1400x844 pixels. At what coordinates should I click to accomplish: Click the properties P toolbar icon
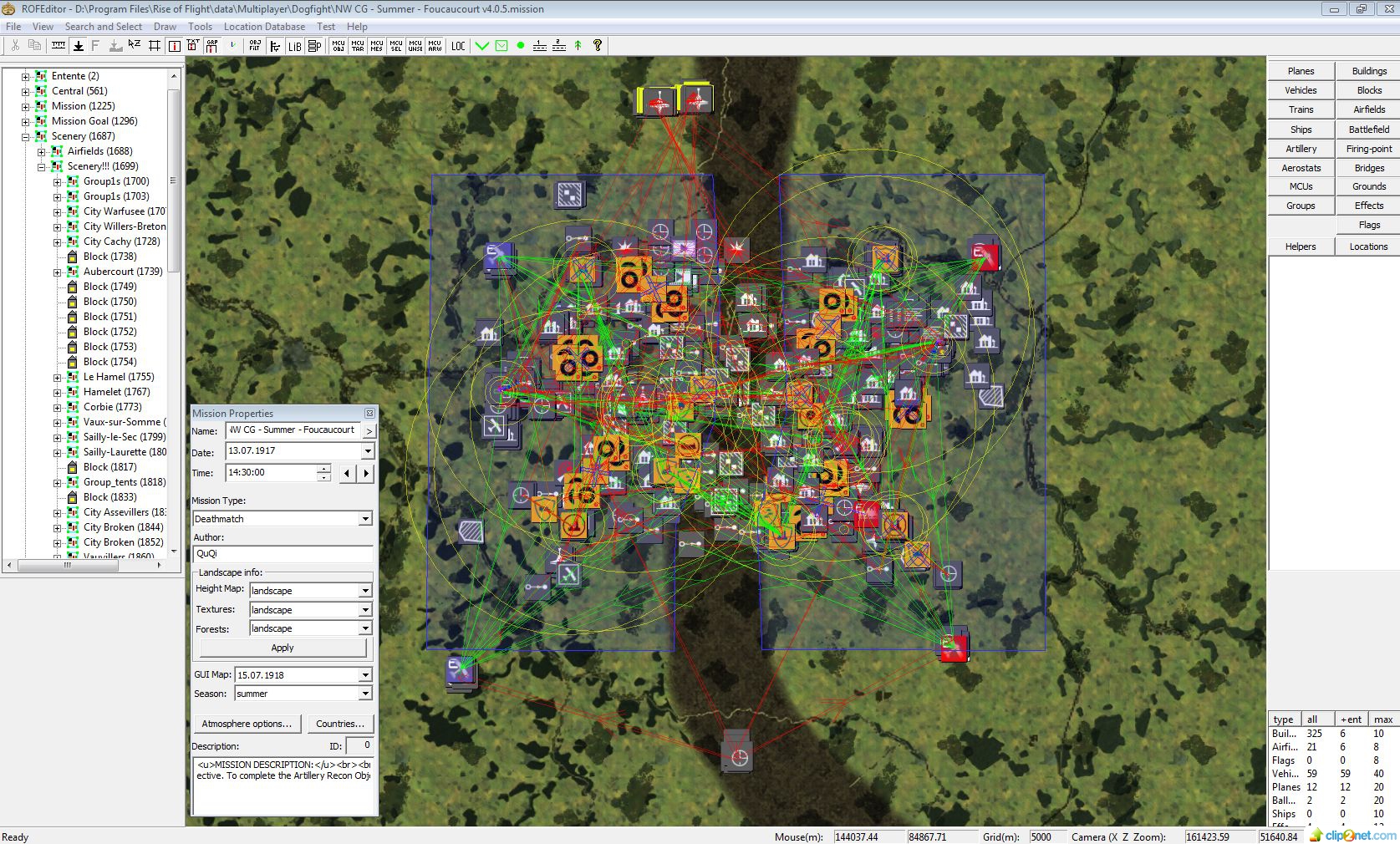(x=314, y=45)
